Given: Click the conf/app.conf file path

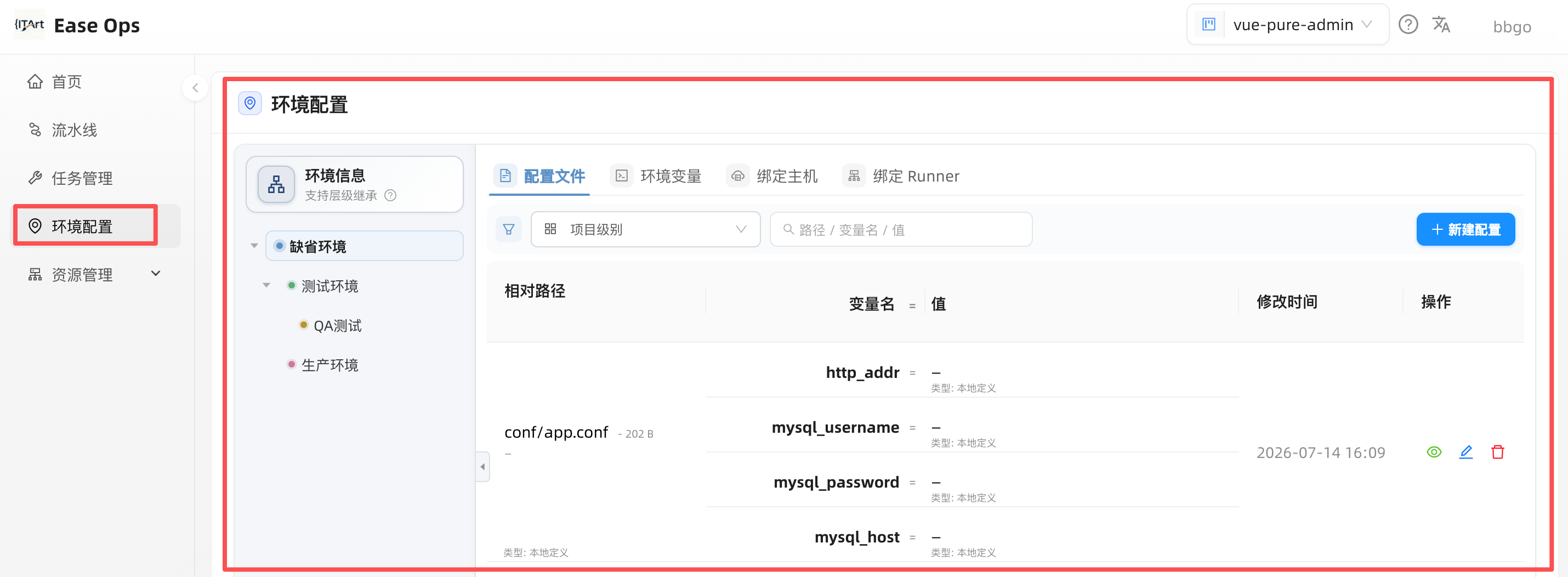Looking at the screenshot, I should point(556,432).
